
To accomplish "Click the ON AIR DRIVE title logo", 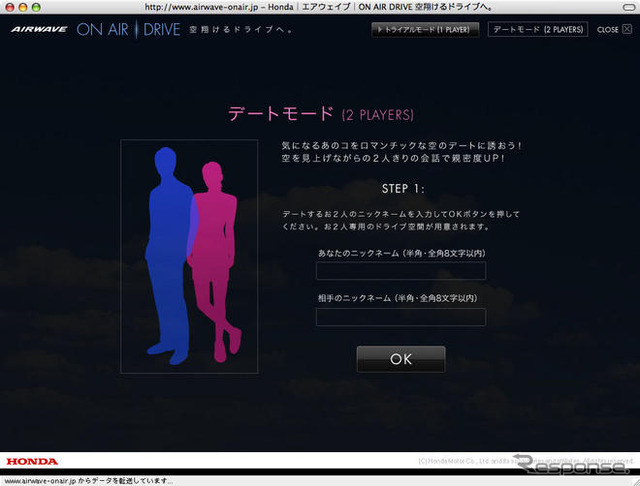I will [x=129, y=29].
